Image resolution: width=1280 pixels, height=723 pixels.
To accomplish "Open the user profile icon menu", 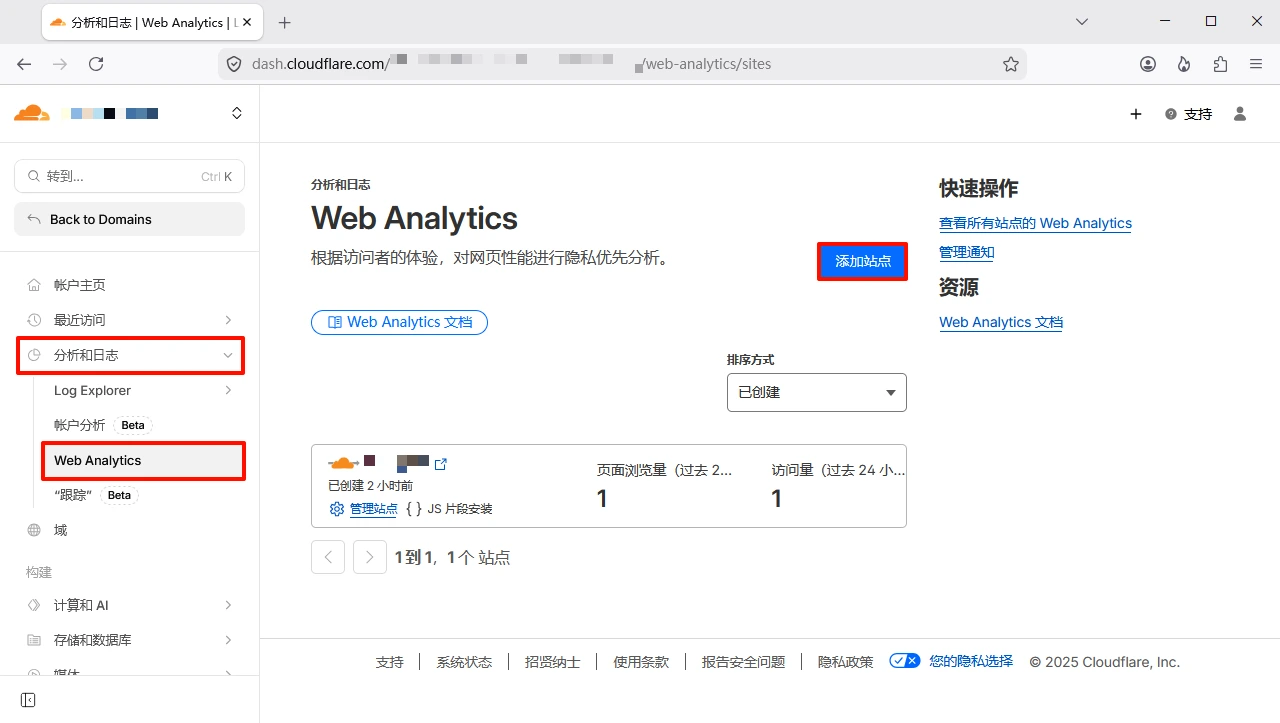I will click(x=1240, y=114).
